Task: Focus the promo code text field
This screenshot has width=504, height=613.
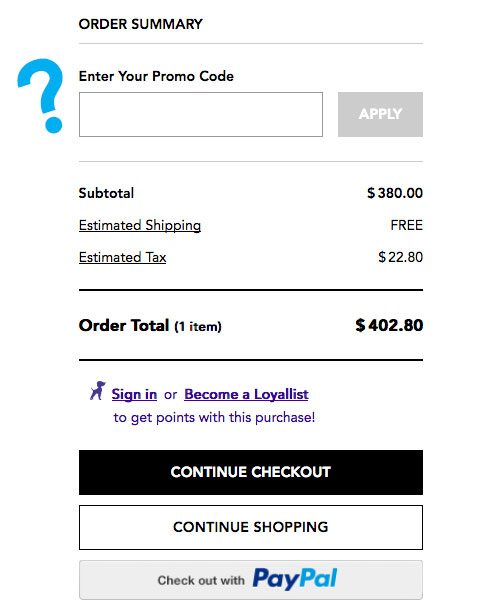Action: (201, 115)
